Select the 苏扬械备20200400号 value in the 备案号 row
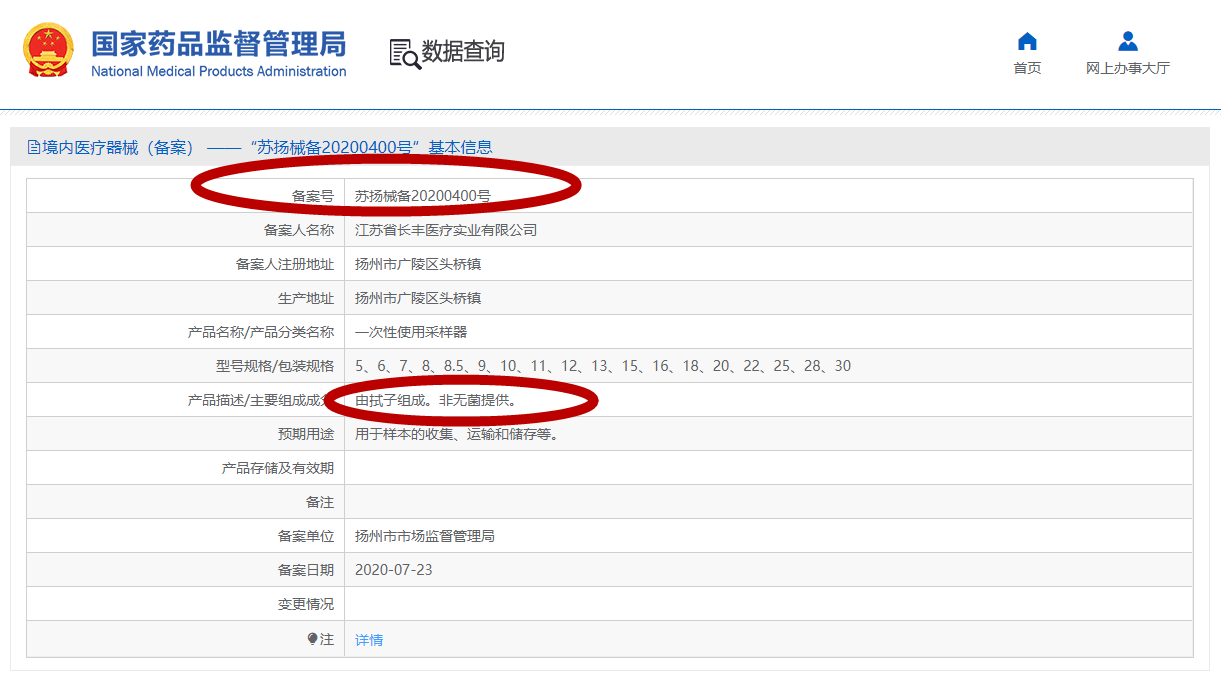 (x=423, y=197)
